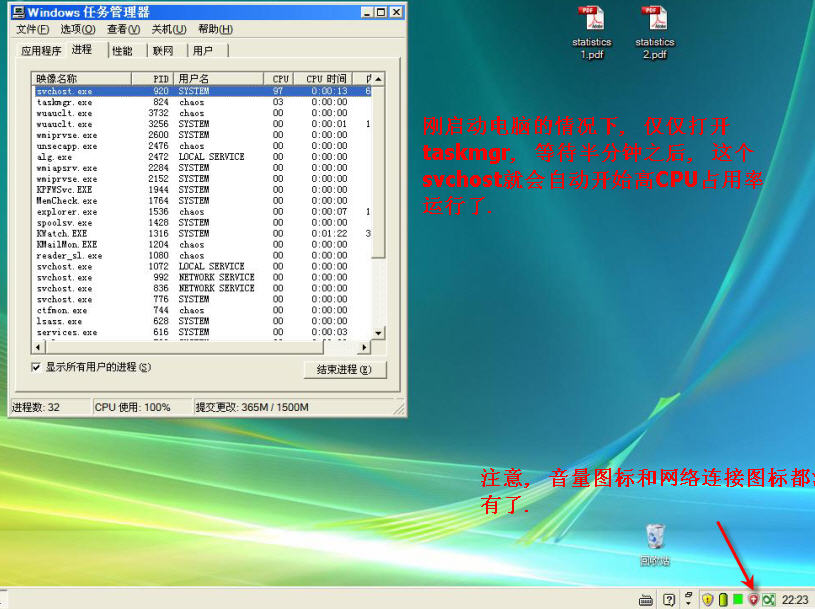Go to the 用户 tab
Viewport: 815px width, 609px height.
tap(203, 50)
